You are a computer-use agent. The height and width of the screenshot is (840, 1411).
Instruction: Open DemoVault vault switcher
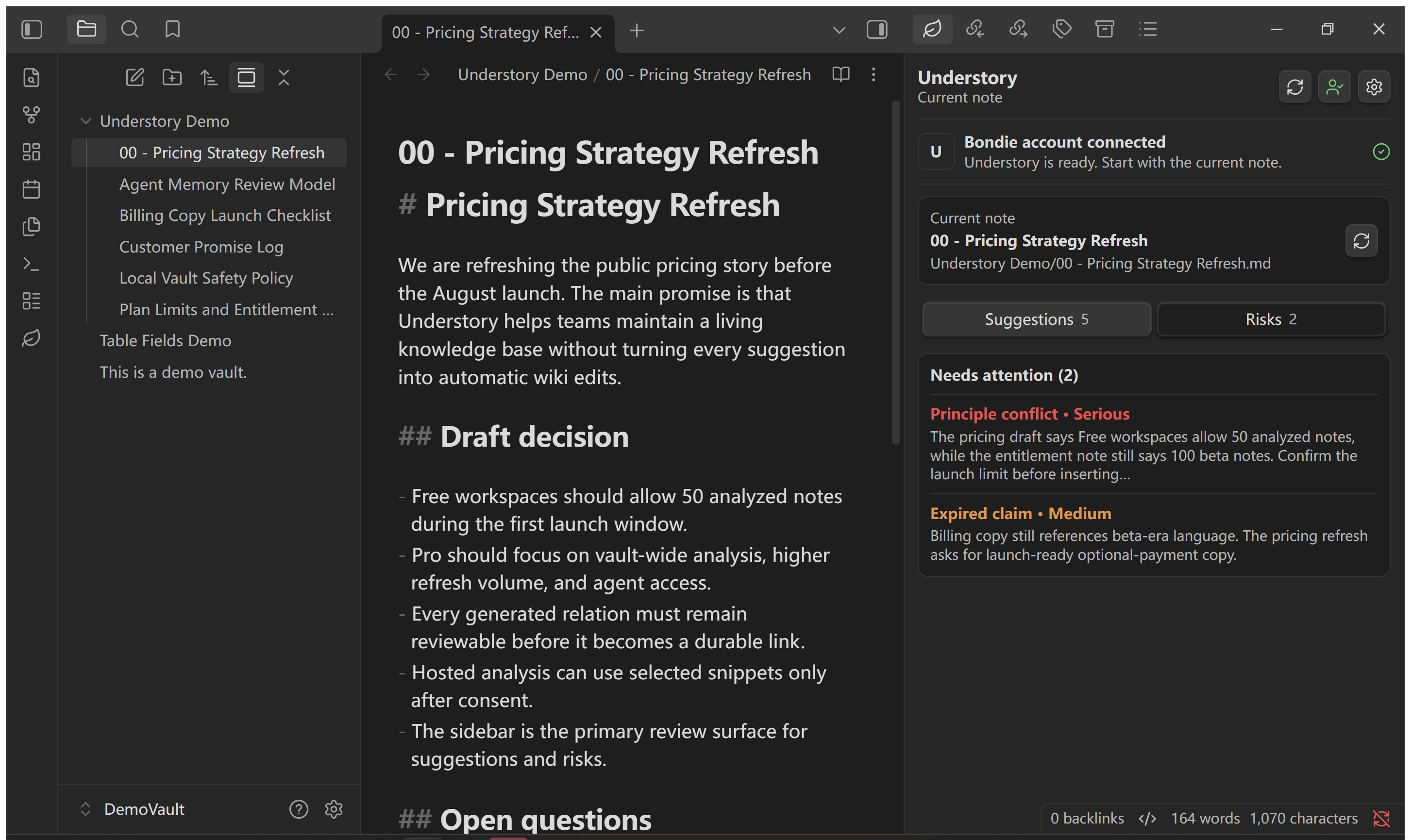(x=133, y=809)
